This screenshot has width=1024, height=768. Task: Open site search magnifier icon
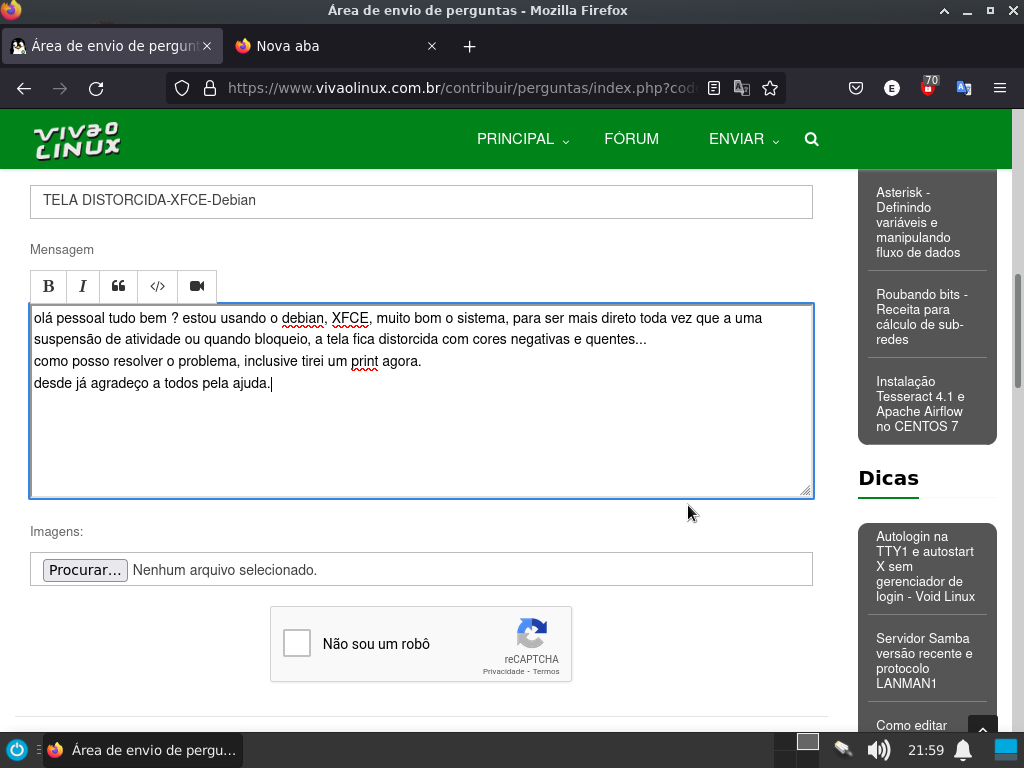coord(811,139)
